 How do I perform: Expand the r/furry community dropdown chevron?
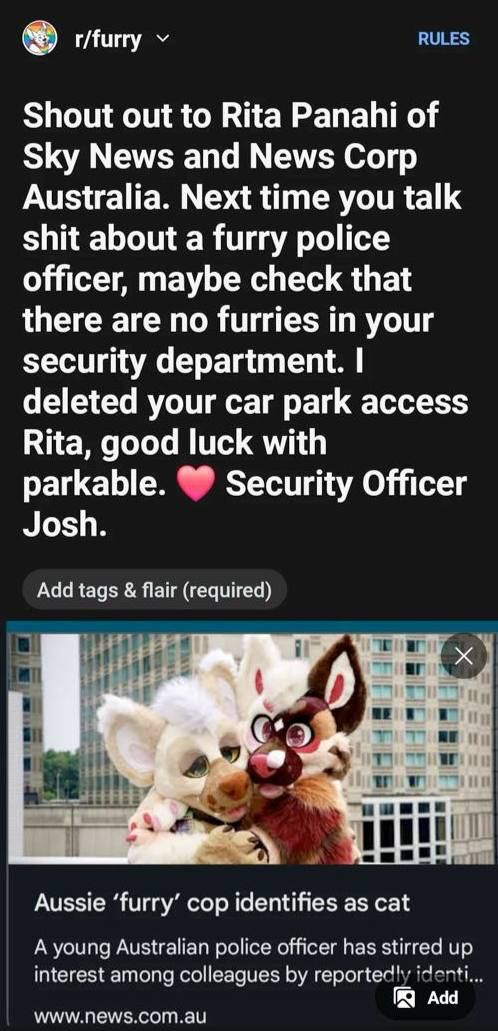[162, 39]
